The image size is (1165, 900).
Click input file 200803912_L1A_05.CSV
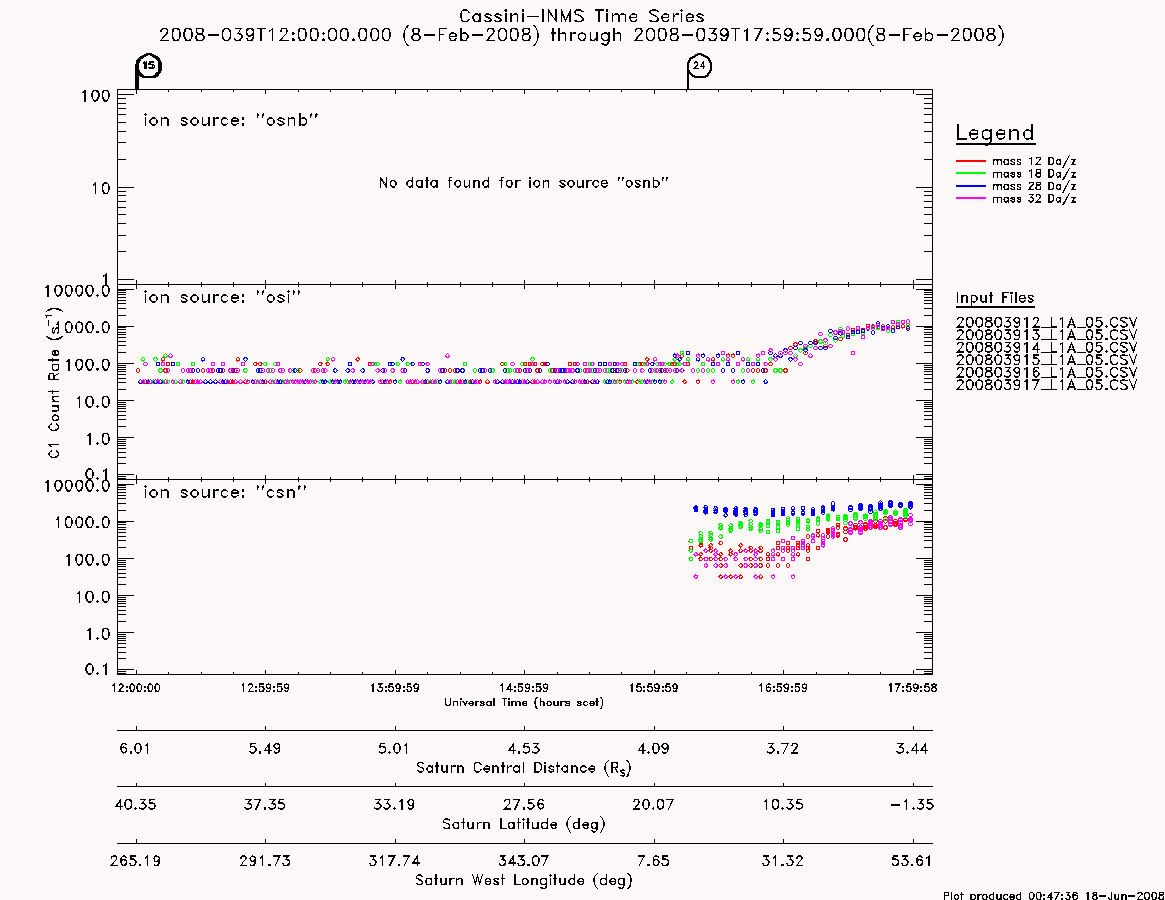coord(1046,323)
